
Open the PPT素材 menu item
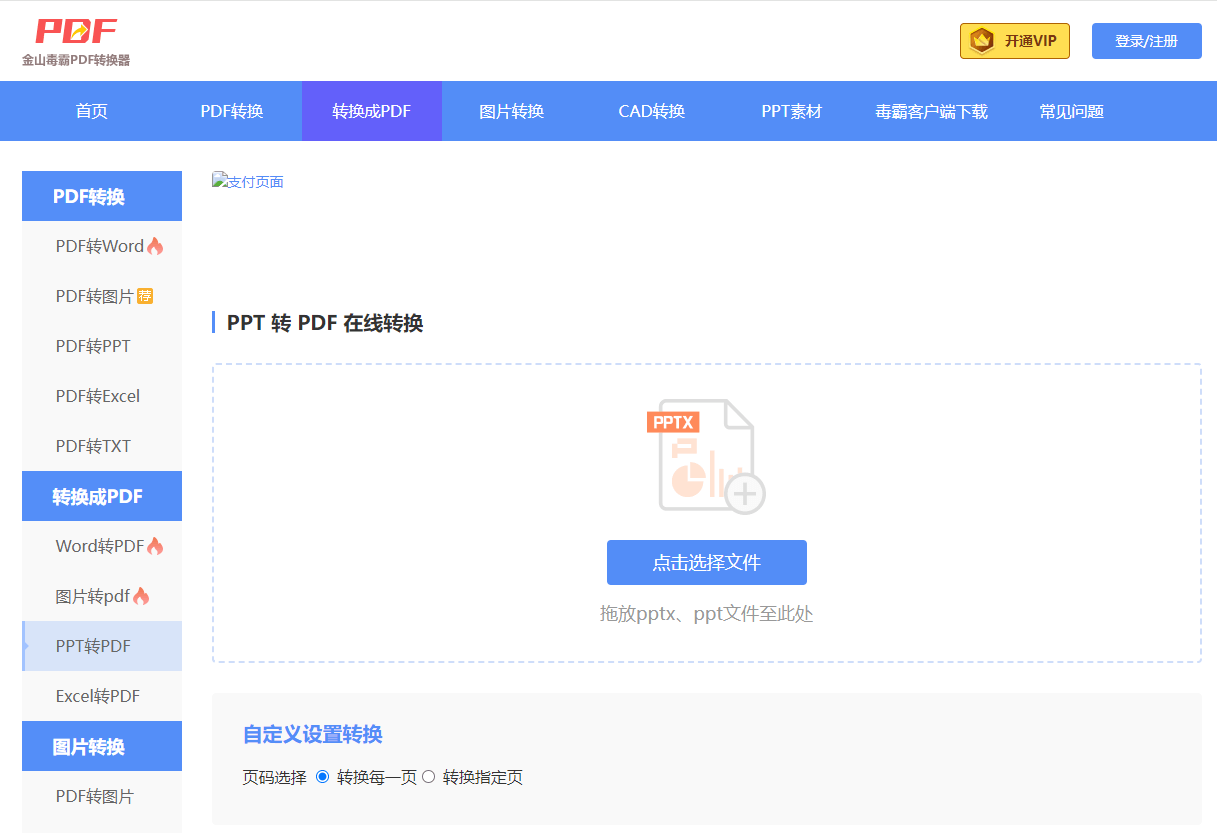coord(792,111)
